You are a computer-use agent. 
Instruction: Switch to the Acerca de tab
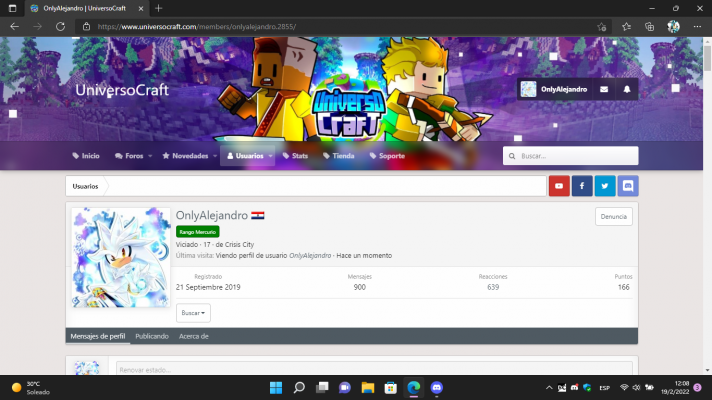[x=193, y=337]
